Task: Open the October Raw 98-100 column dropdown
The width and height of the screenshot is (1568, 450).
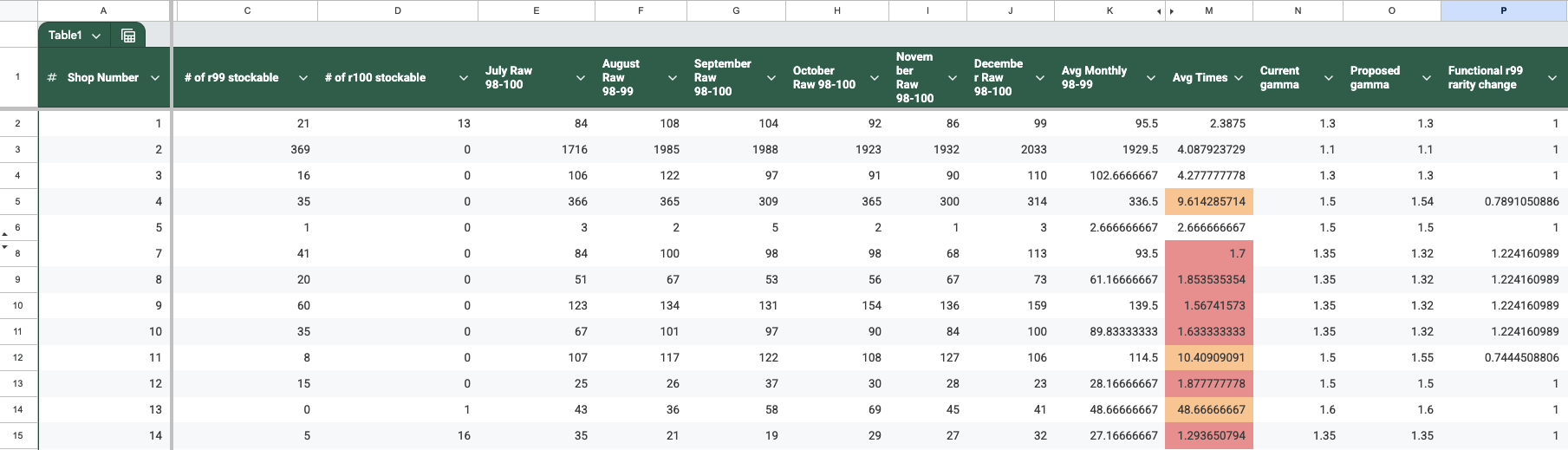Action: click(875, 78)
